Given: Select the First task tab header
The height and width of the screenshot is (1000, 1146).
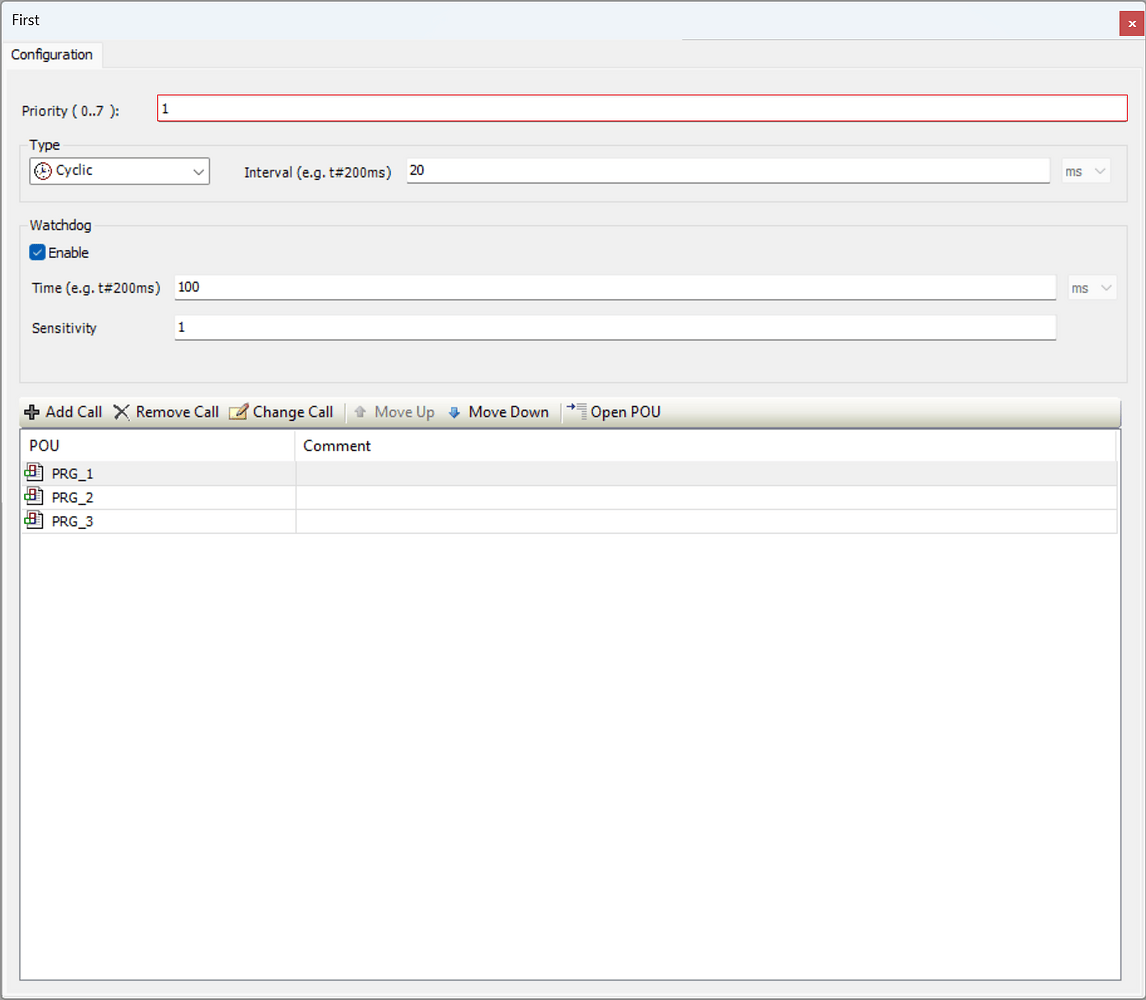Looking at the screenshot, I should point(24,18).
